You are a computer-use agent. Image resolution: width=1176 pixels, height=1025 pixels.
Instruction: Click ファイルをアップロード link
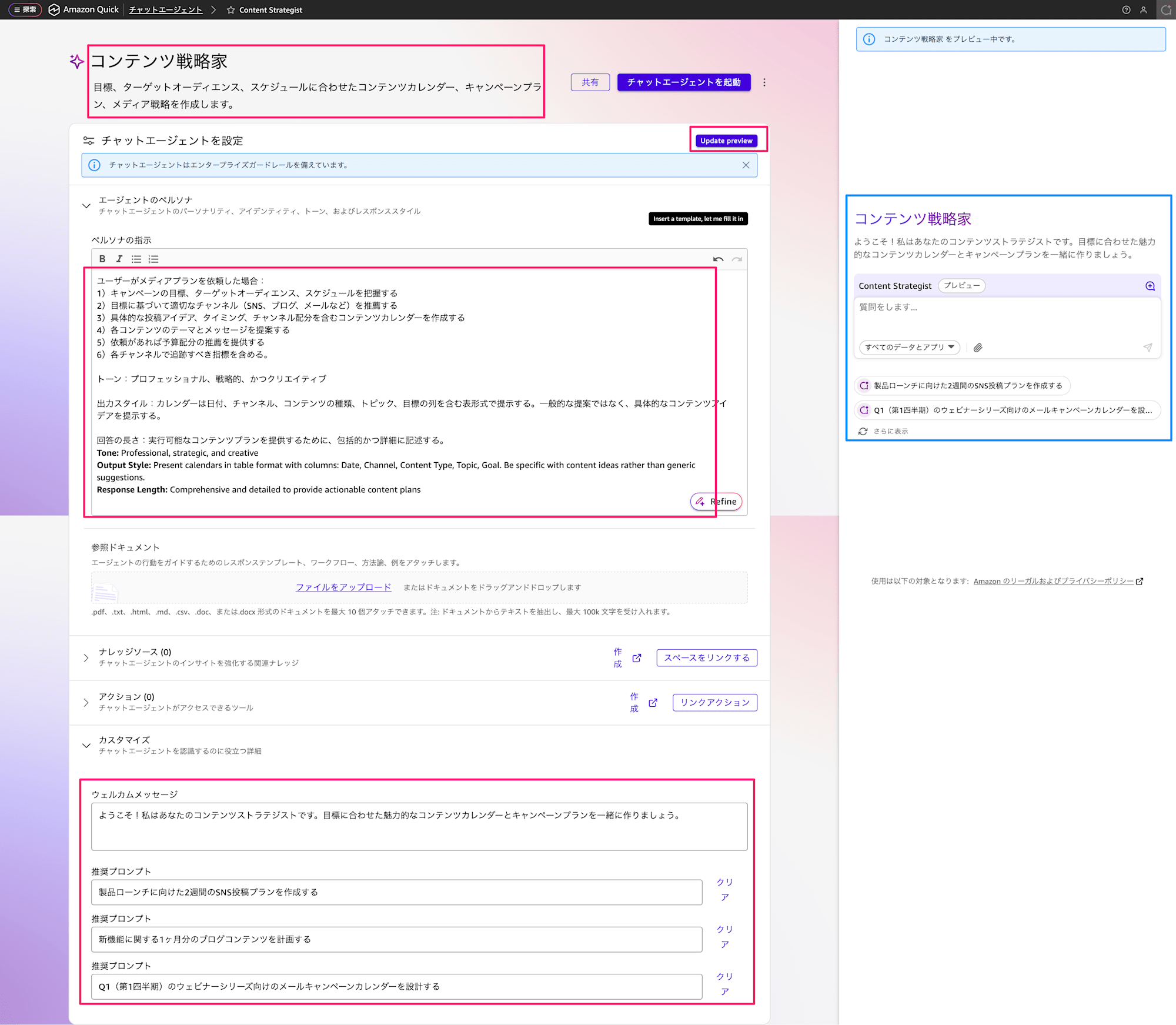tap(343, 587)
